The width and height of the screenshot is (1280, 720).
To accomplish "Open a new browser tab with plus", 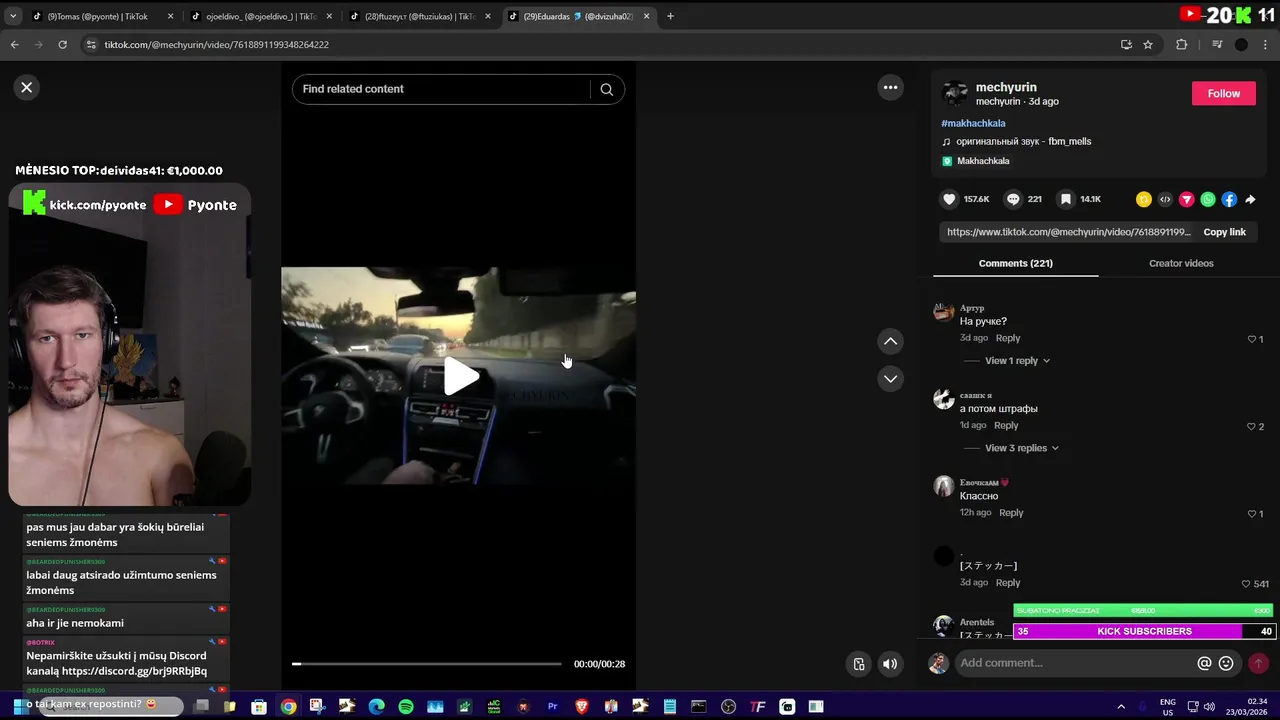I will 670,16.
